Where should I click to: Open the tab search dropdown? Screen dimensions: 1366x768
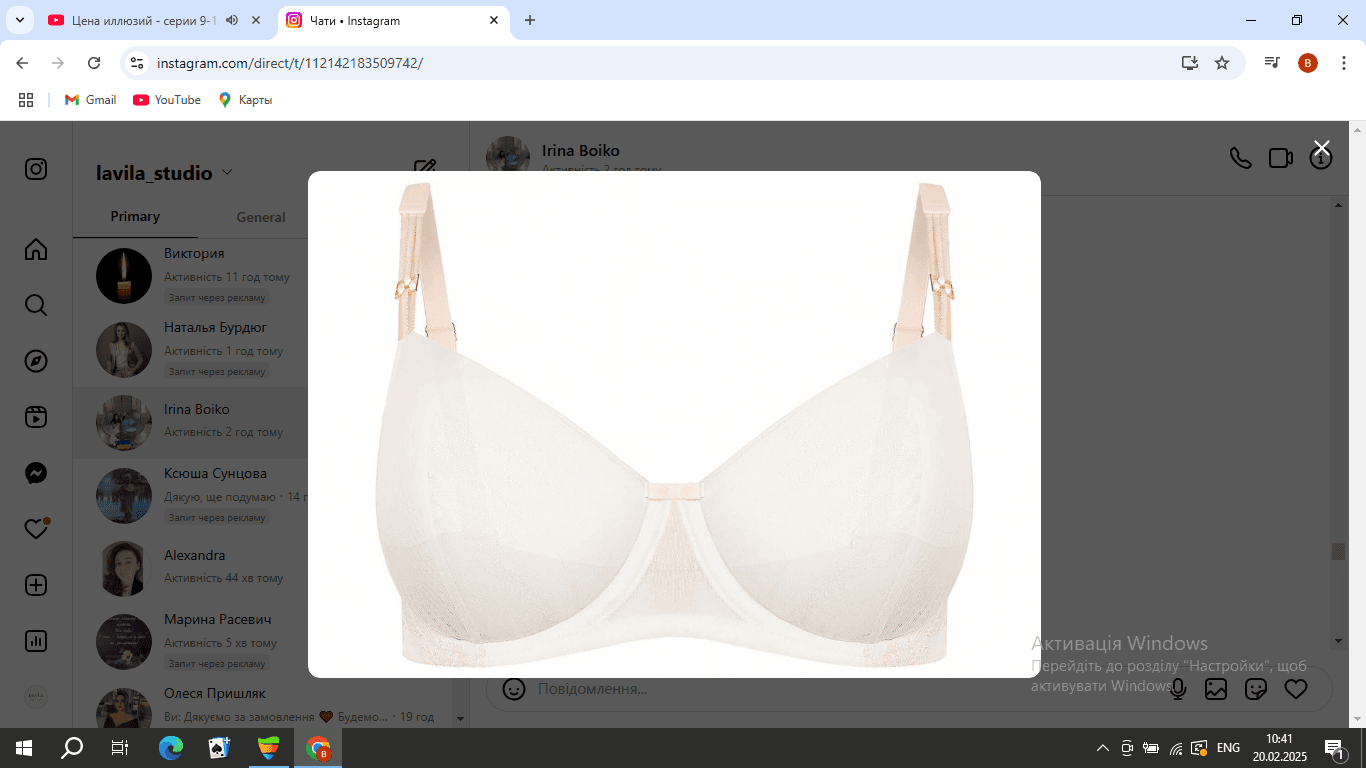tap(19, 20)
